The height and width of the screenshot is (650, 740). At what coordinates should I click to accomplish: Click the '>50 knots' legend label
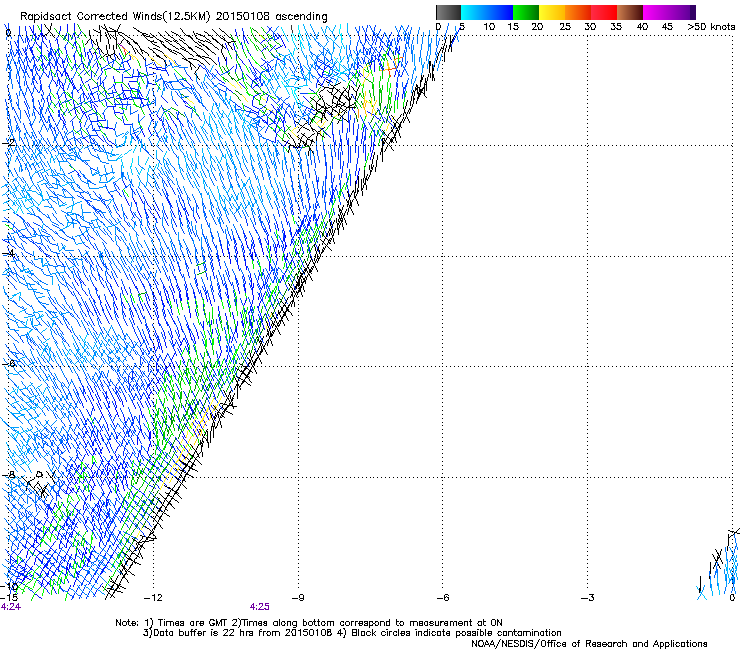pyautogui.click(x=711, y=27)
